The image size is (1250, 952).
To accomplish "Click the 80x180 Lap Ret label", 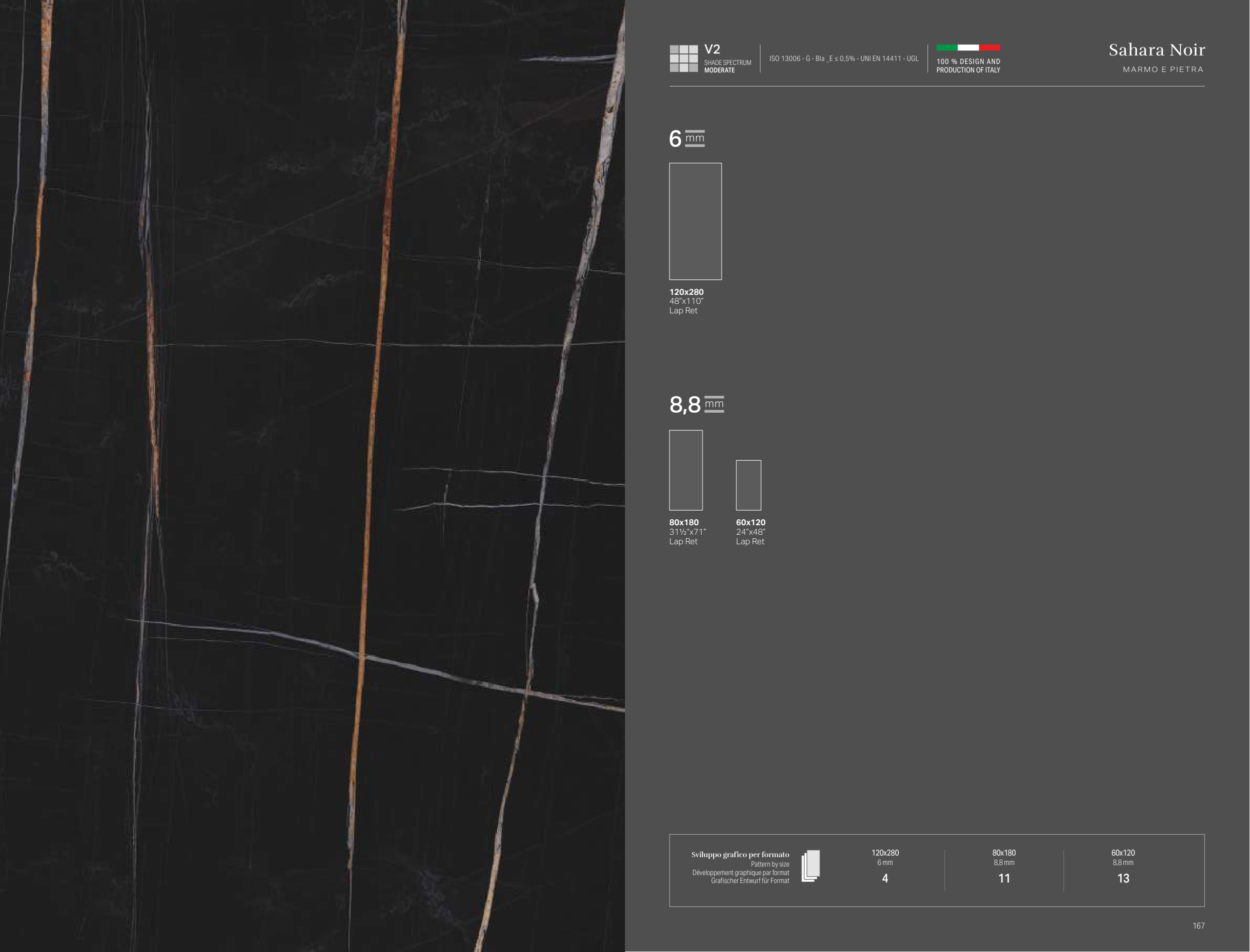I will point(683,541).
